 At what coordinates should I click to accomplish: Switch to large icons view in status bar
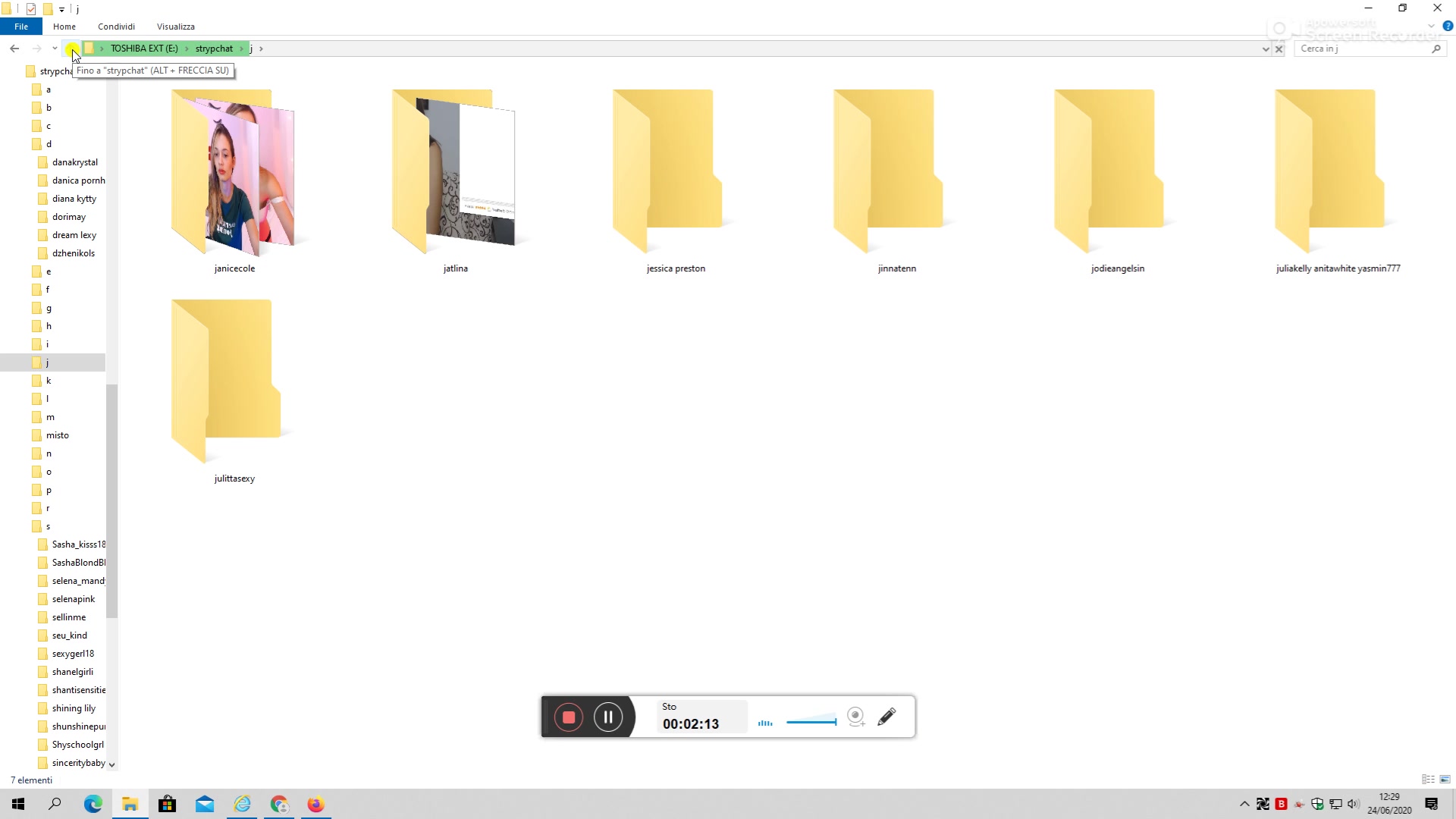pyautogui.click(x=1445, y=780)
